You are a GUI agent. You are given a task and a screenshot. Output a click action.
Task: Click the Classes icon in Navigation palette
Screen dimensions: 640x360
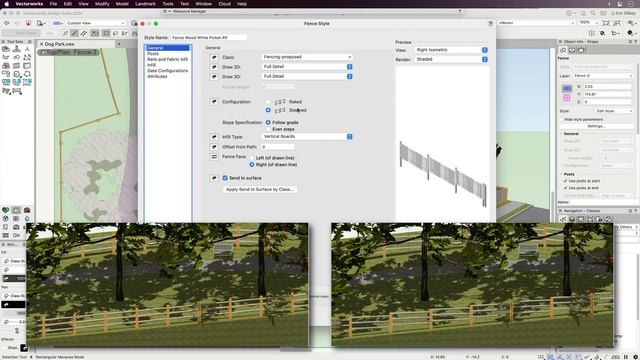(563, 219)
